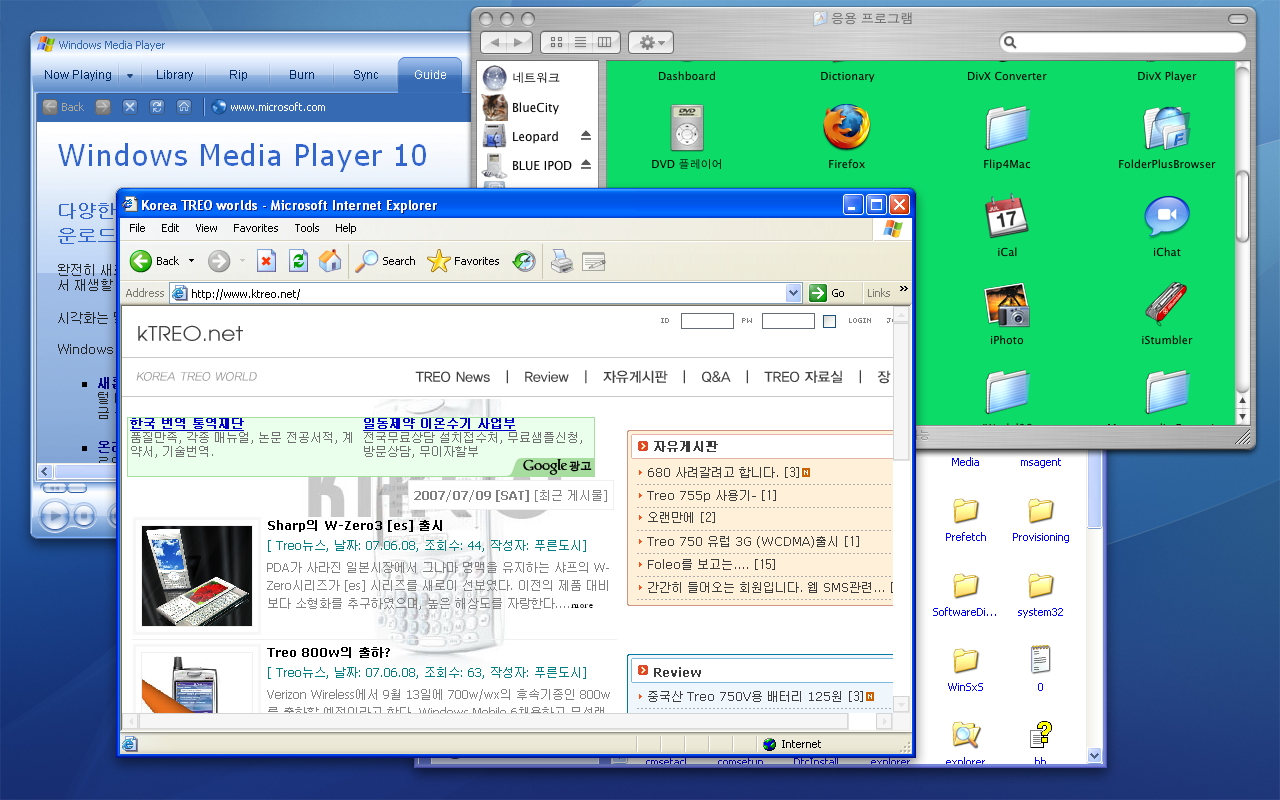This screenshot has height=800, width=1280.
Task: Click the Back button in Internet Explorer
Action: [154, 261]
